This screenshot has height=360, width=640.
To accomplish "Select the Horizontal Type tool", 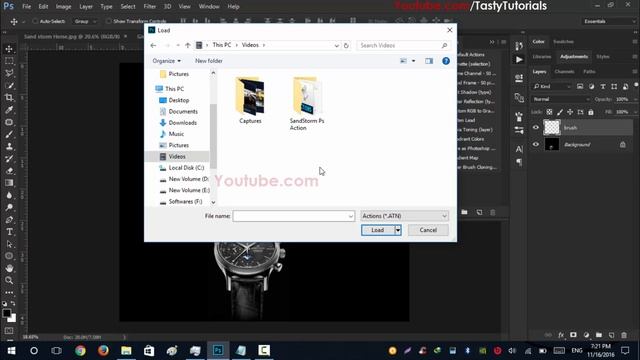I will coord(9,232).
